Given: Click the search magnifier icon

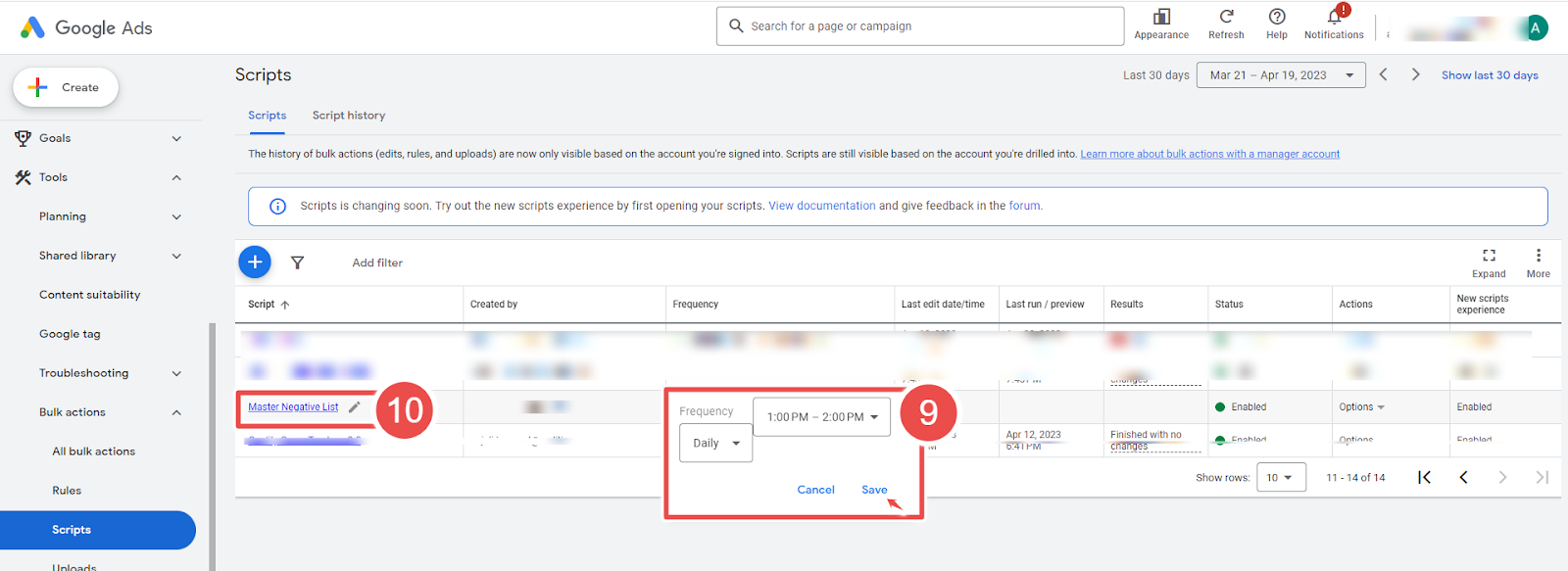Looking at the screenshot, I should [x=736, y=26].
